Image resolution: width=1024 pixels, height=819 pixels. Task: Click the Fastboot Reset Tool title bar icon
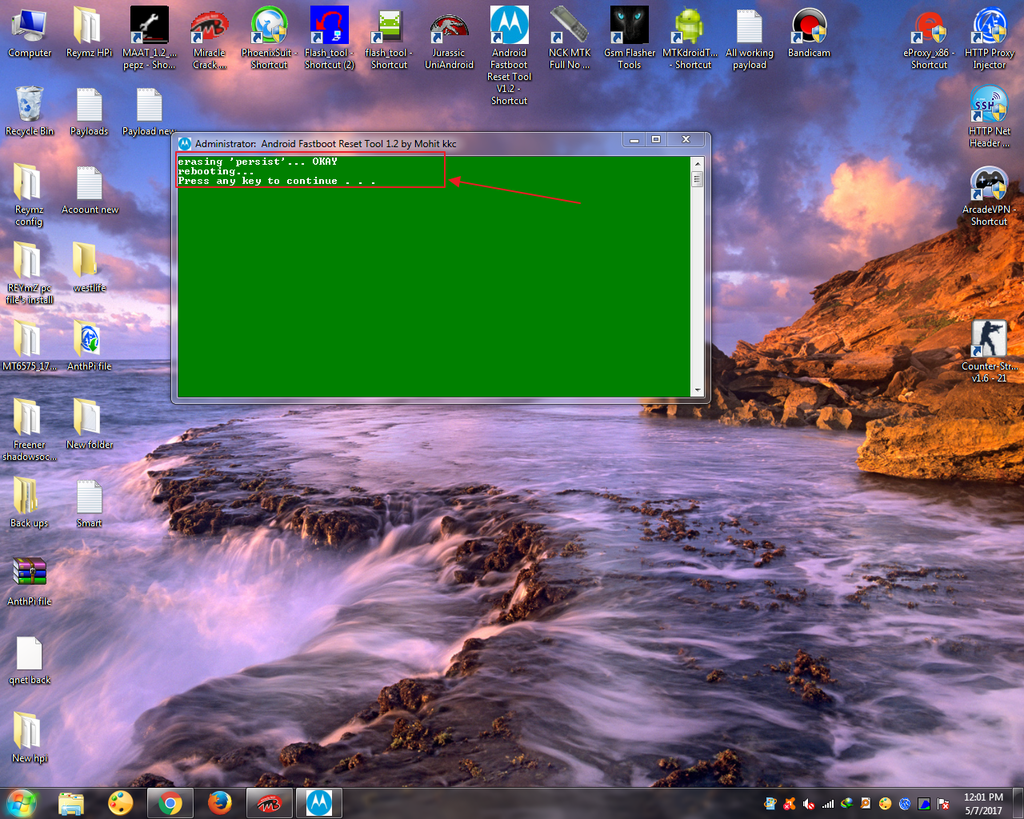pos(185,143)
